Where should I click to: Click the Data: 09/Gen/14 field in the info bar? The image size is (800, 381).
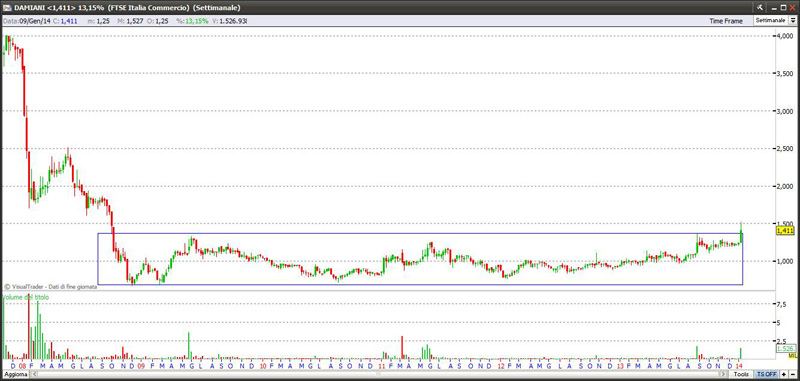[26, 21]
